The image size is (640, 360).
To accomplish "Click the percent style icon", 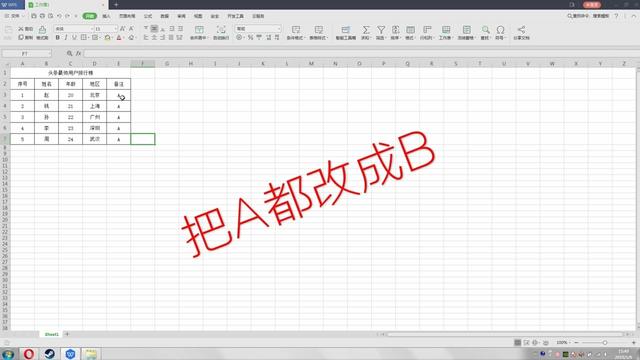I will (250, 38).
